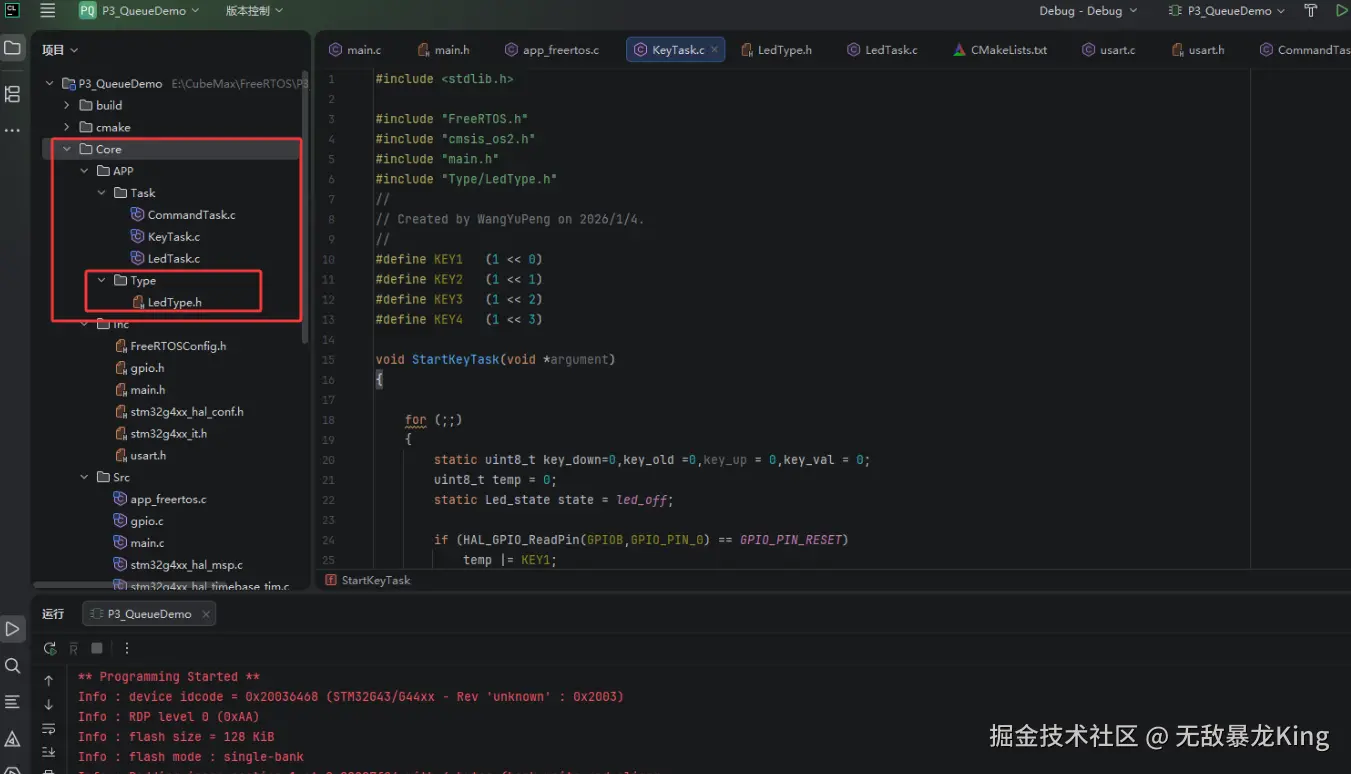Viewport: 1351px width, 774px height.
Task: Expand the build folder
Action: (x=67, y=105)
